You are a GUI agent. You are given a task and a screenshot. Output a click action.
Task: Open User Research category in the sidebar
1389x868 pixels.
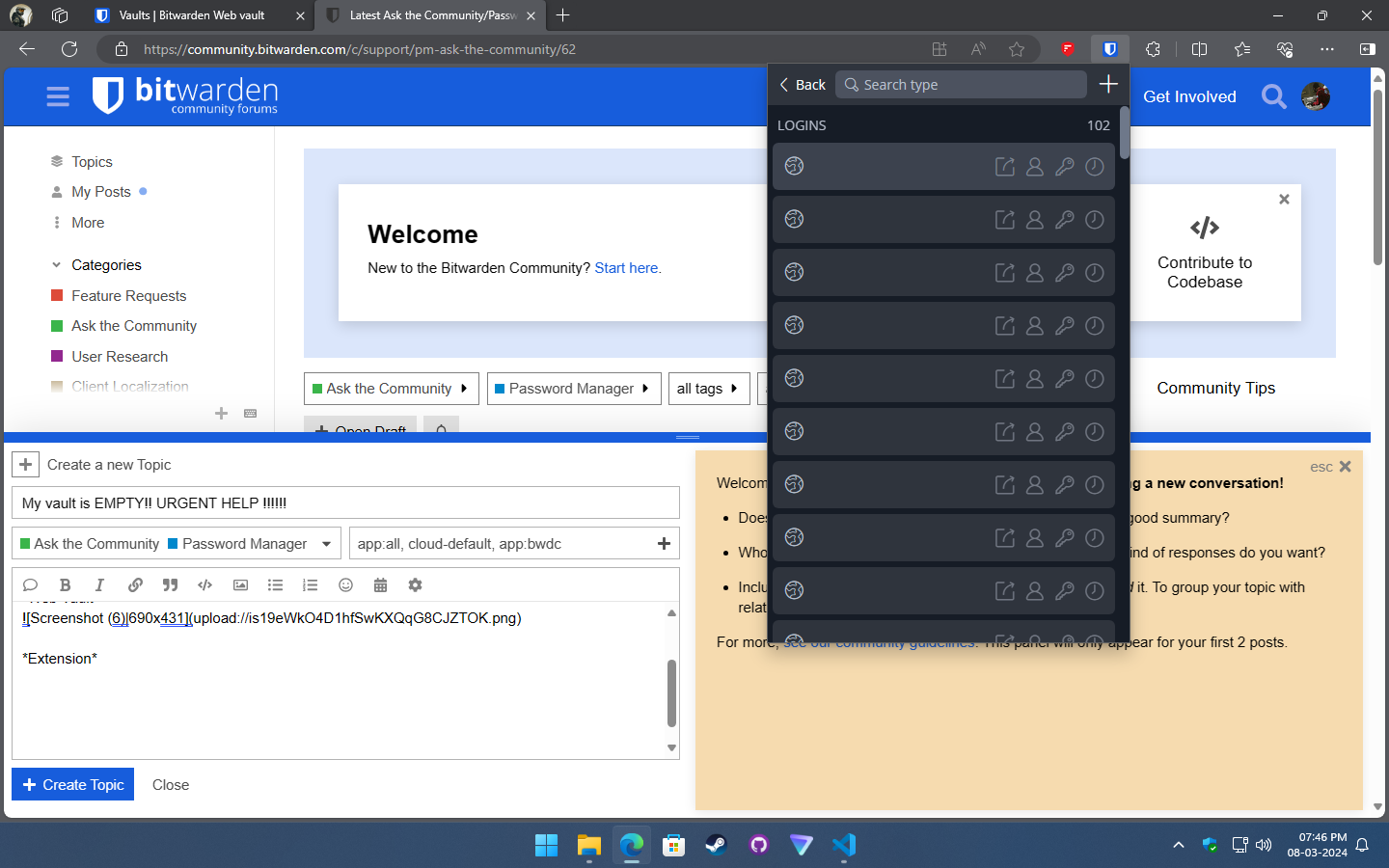[x=119, y=357]
